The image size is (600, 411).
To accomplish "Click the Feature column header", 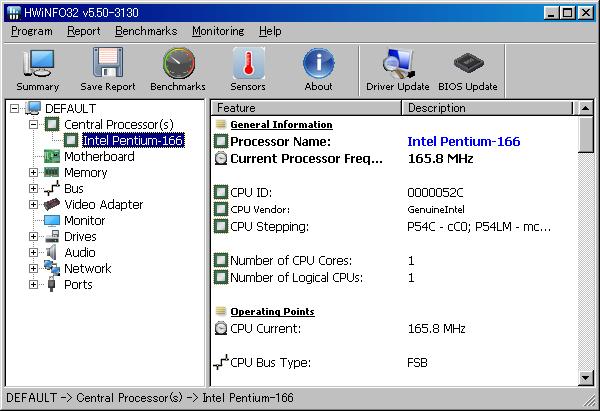I will pos(306,108).
